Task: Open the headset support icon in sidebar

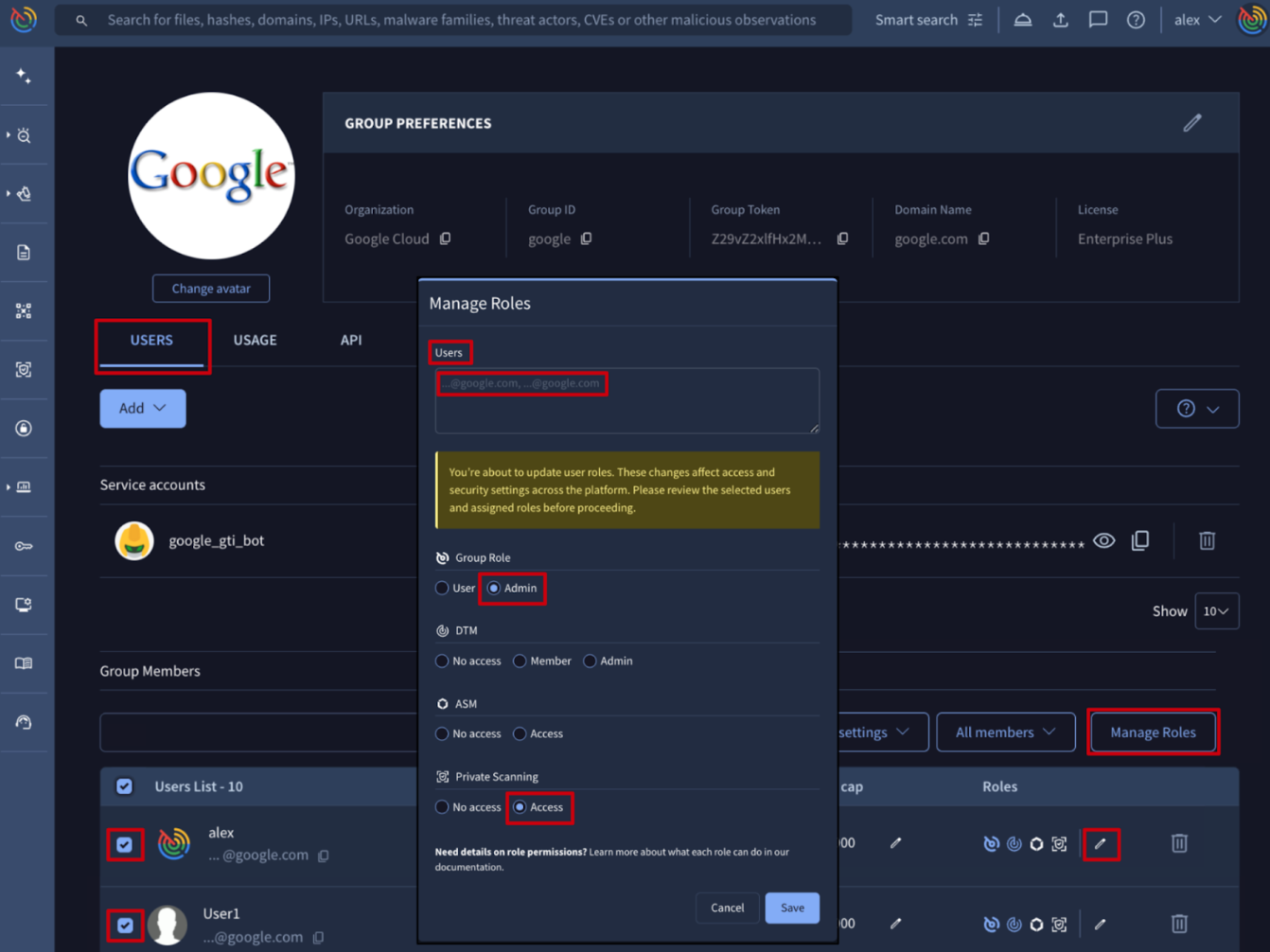Action: (x=24, y=722)
